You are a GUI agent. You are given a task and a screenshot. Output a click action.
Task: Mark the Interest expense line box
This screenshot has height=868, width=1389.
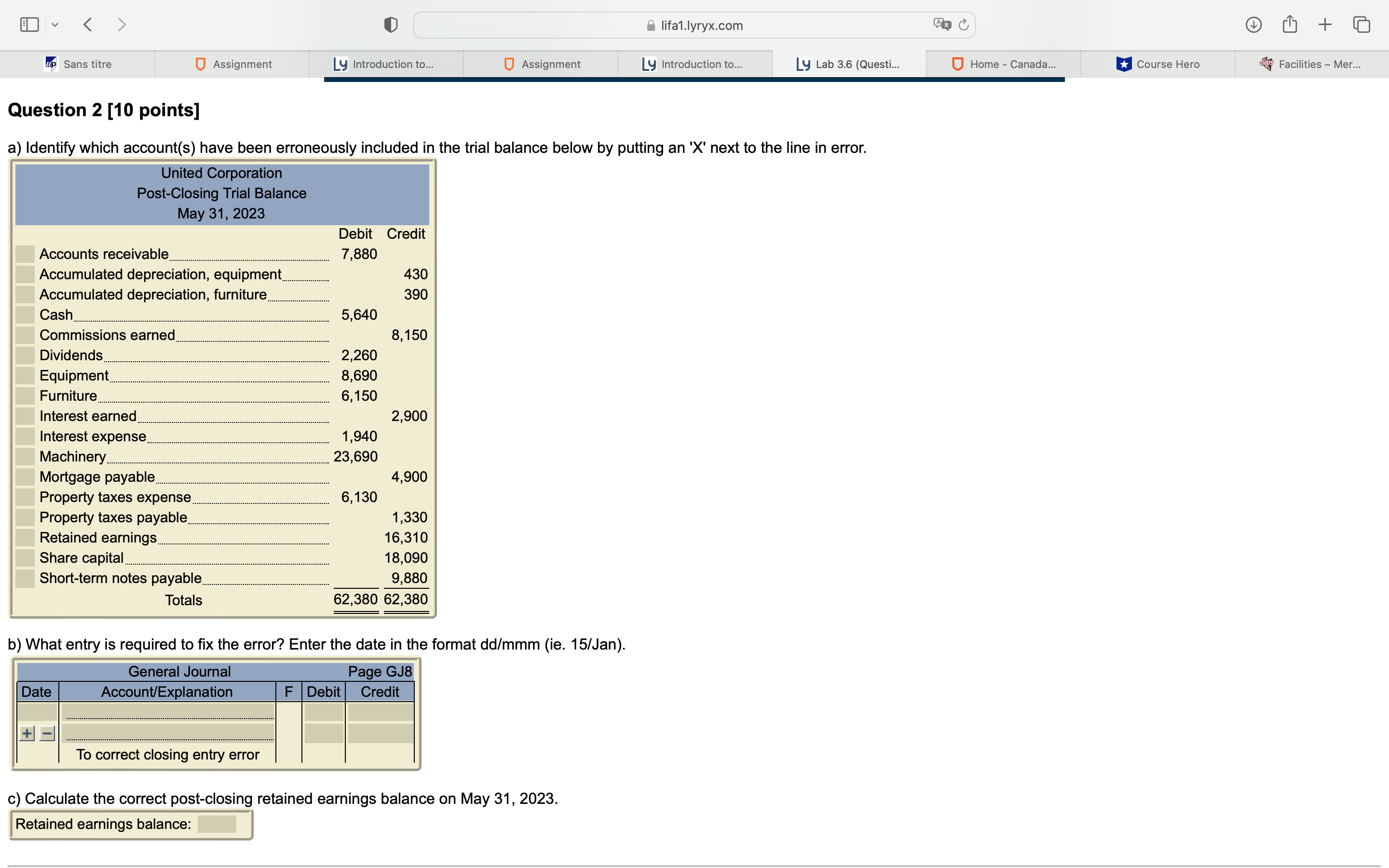pos(25,436)
